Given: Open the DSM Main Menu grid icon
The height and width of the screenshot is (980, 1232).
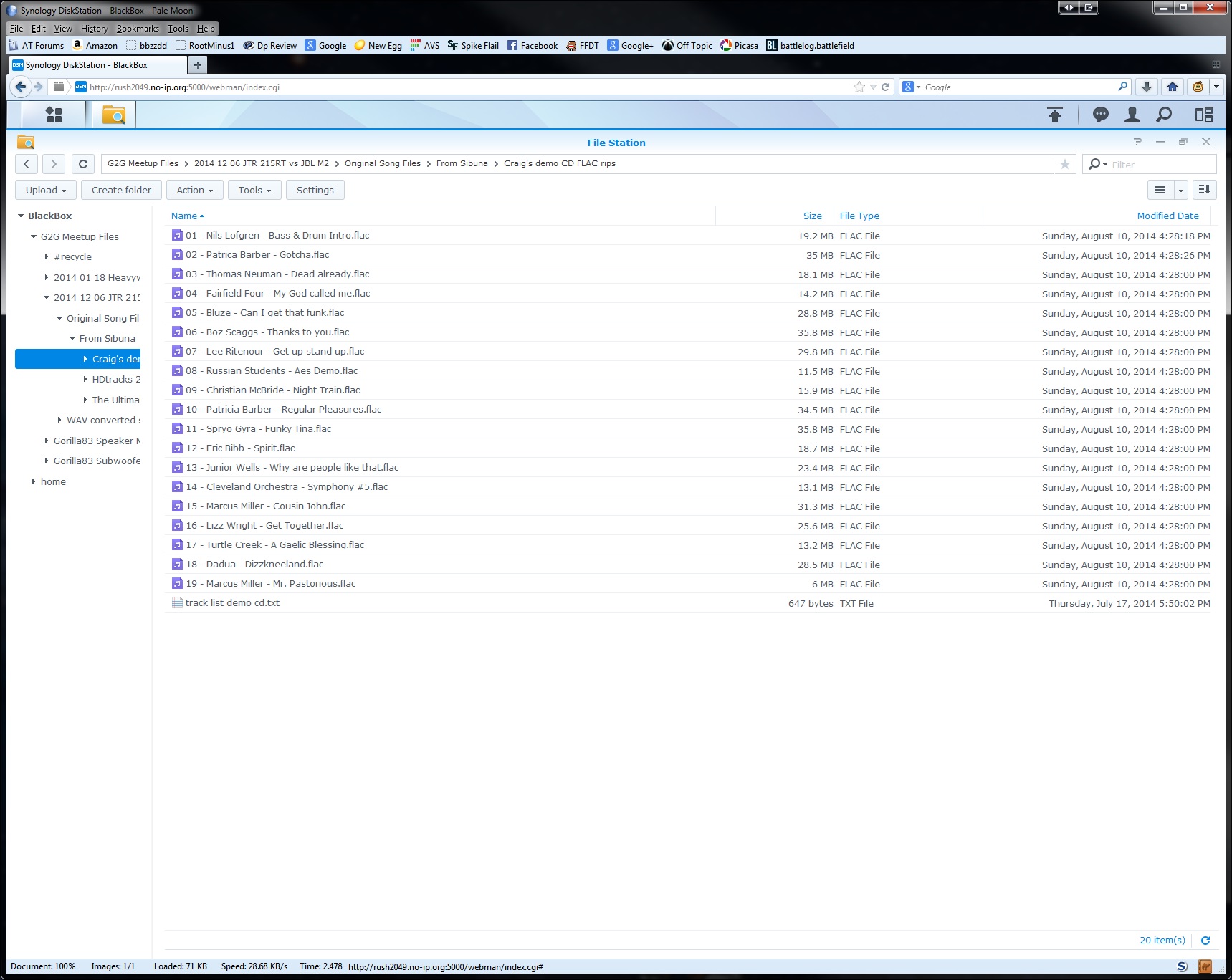Looking at the screenshot, I should coord(54,115).
